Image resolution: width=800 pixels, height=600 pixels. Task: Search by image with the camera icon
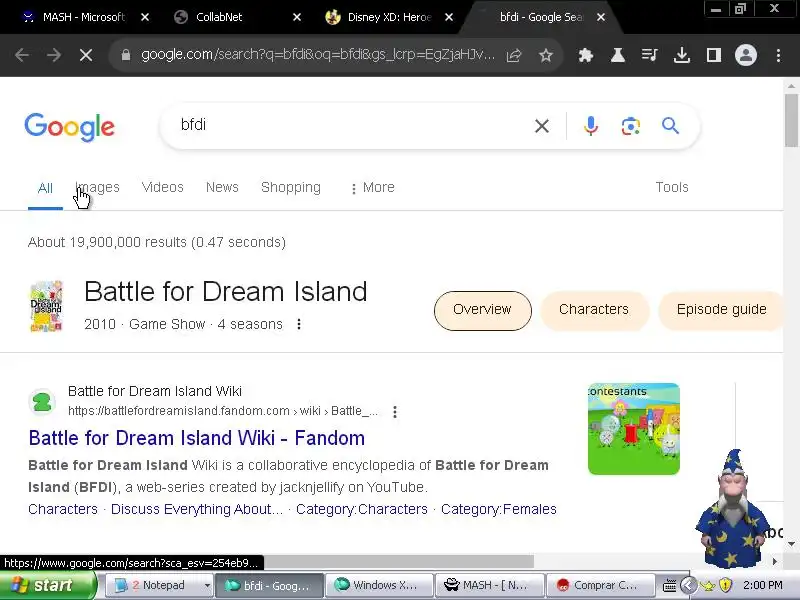[x=631, y=126]
